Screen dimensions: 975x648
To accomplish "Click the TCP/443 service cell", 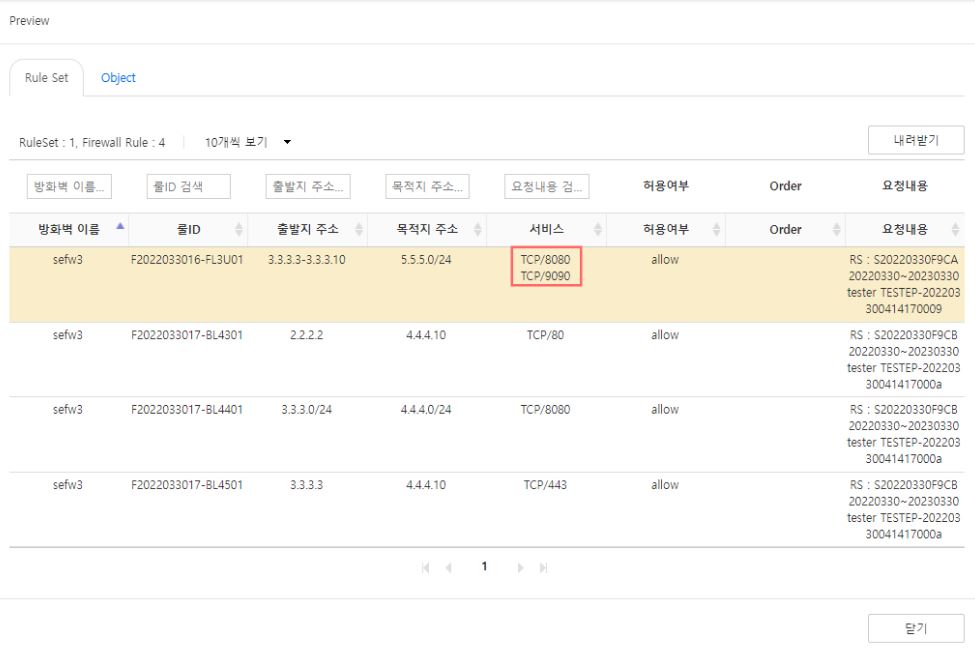I will coord(545,485).
